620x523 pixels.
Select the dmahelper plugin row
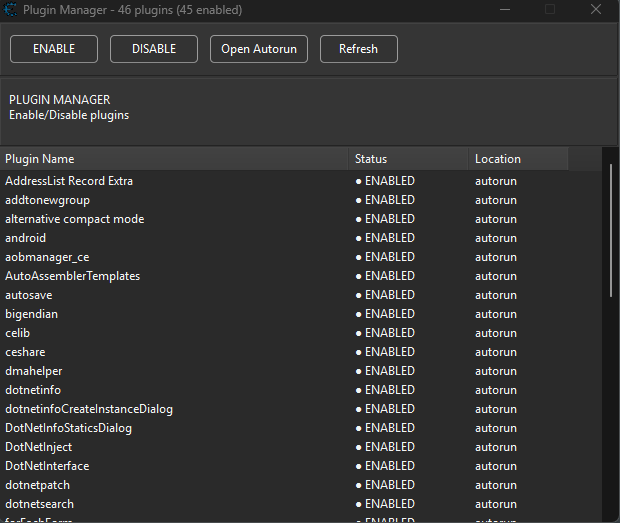(x=301, y=371)
